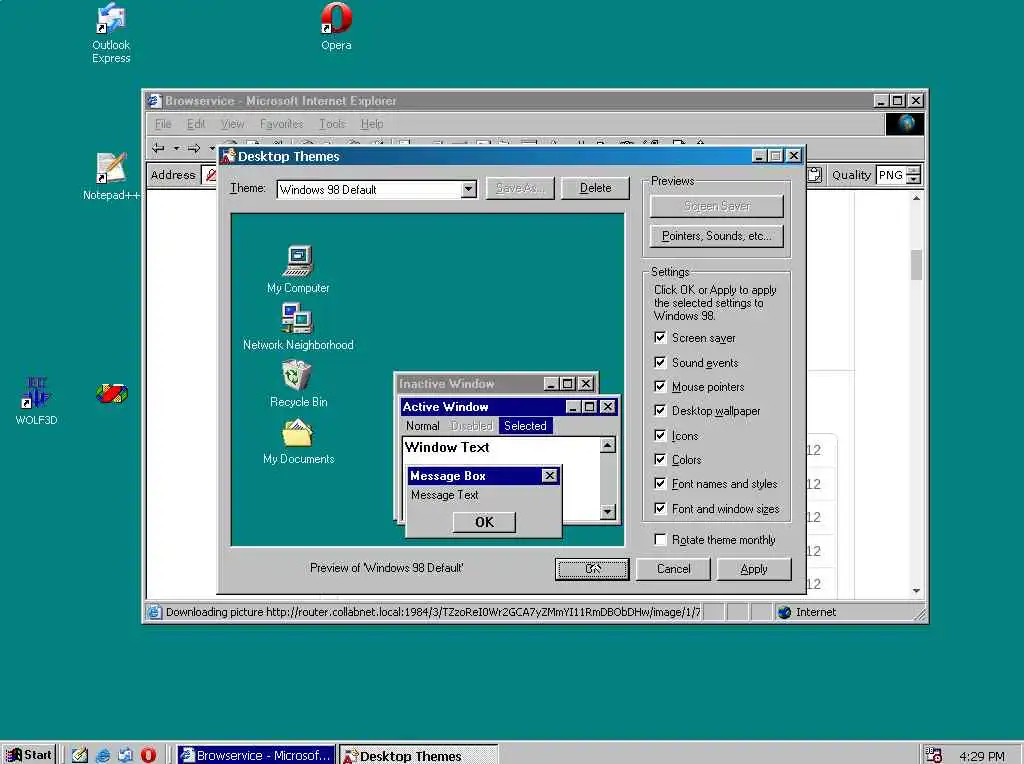The width and height of the screenshot is (1024, 764).
Task: Open the Theme dropdown list
Action: [x=468, y=189]
